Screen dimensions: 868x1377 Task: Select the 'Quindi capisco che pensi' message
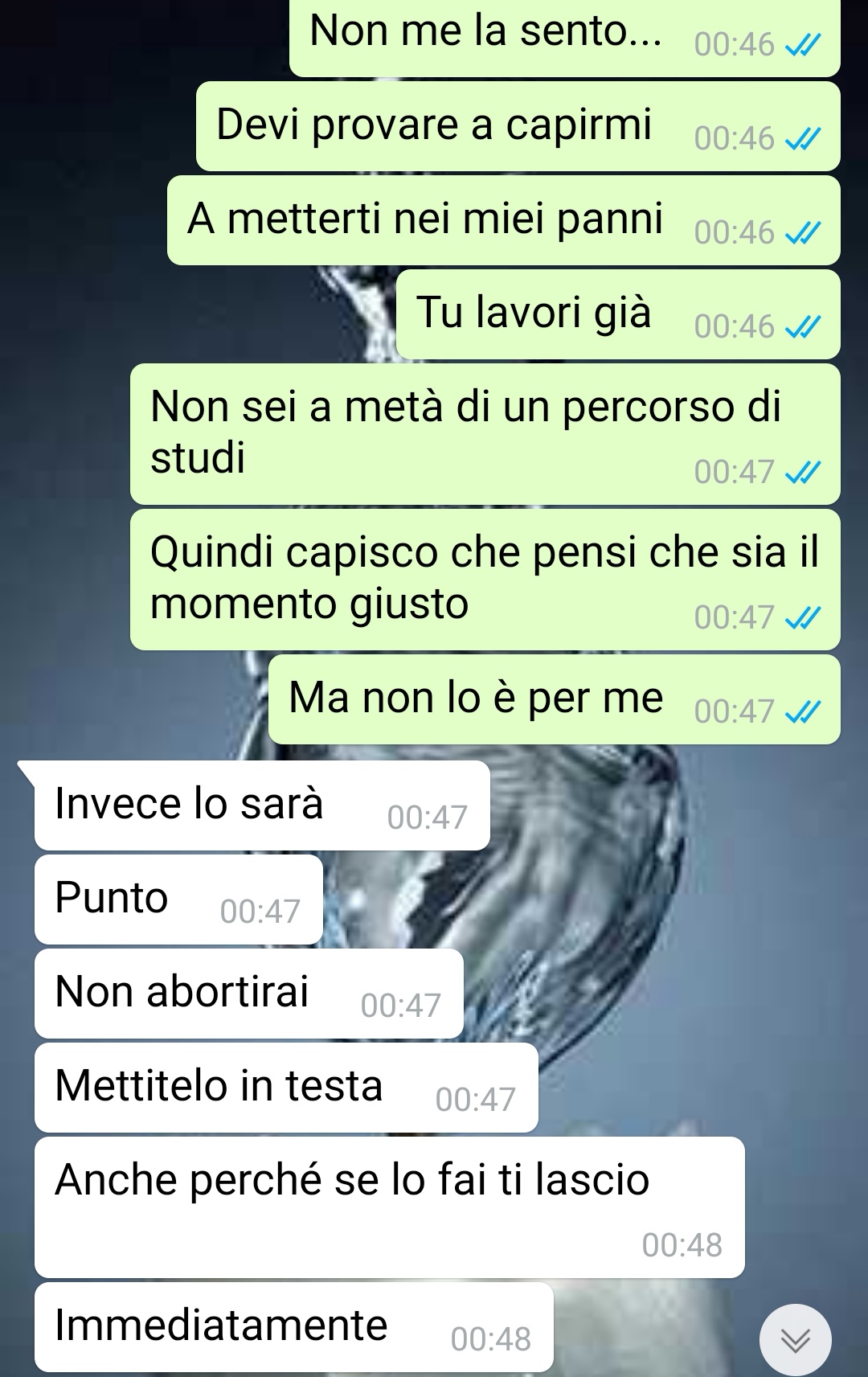pos(485,580)
